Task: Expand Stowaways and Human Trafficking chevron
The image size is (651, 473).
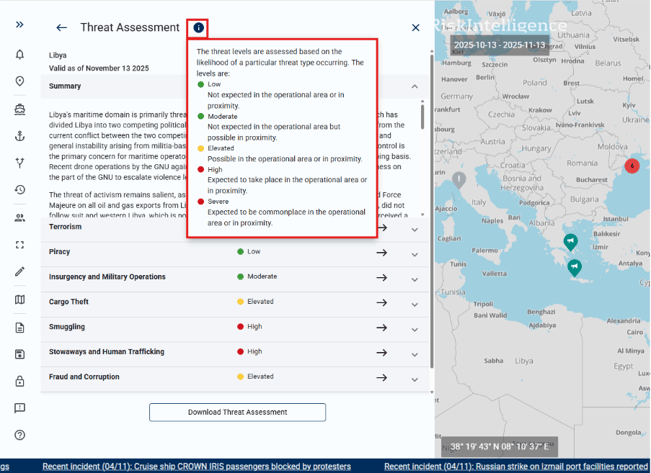Action: [415, 354]
